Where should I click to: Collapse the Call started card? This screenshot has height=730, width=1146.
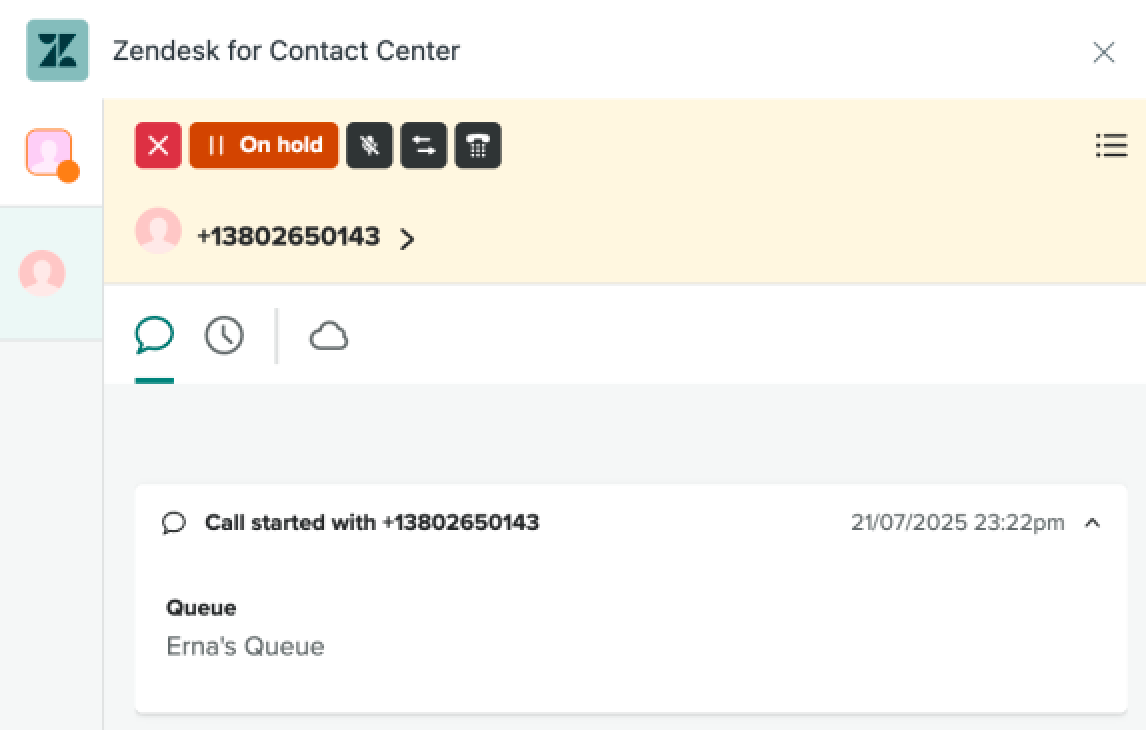point(1093,523)
